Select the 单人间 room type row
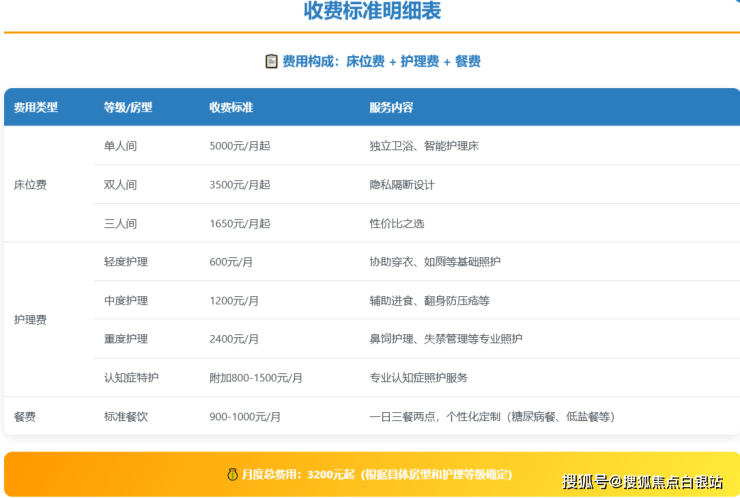740x498 pixels. (120, 146)
